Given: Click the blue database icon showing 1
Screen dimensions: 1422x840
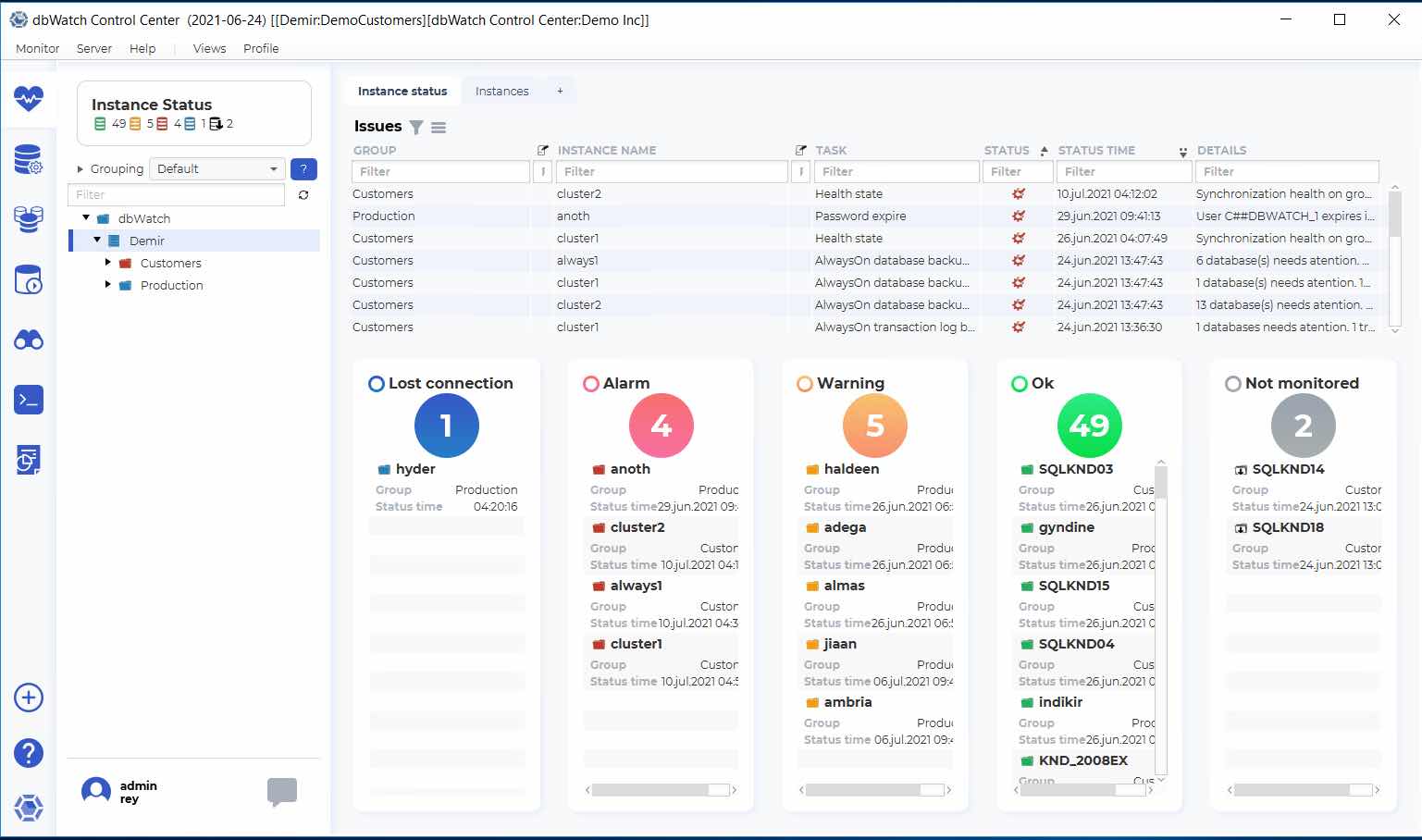Looking at the screenshot, I should (x=190, y=124).
